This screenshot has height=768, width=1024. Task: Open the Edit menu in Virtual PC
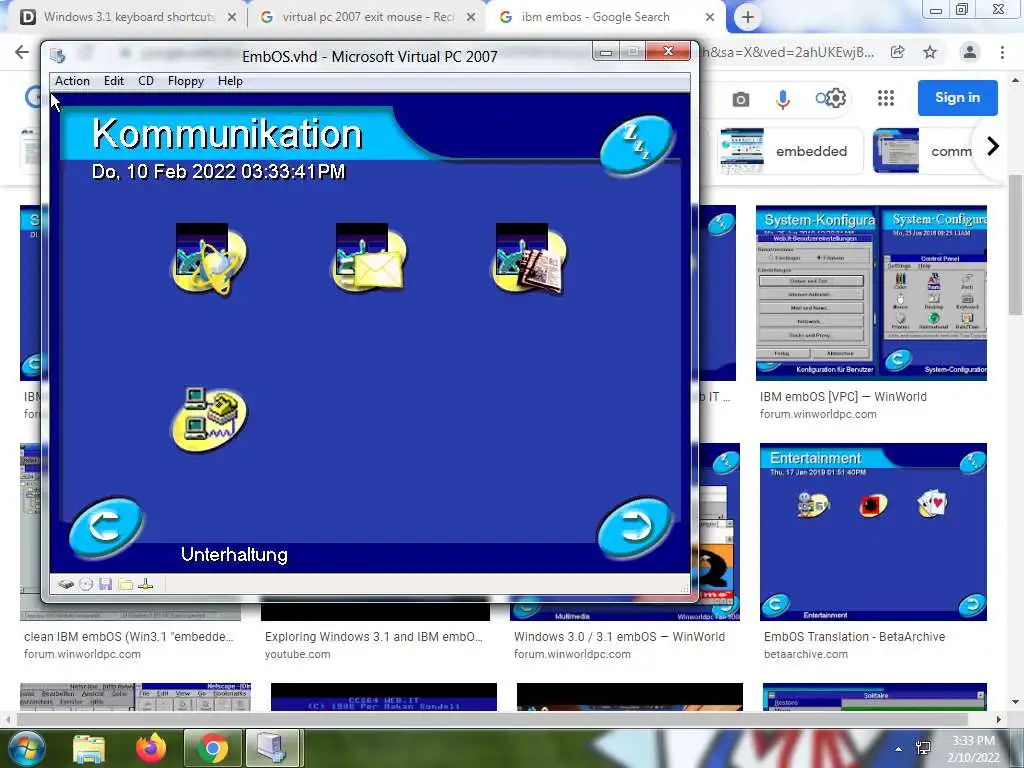114,81
